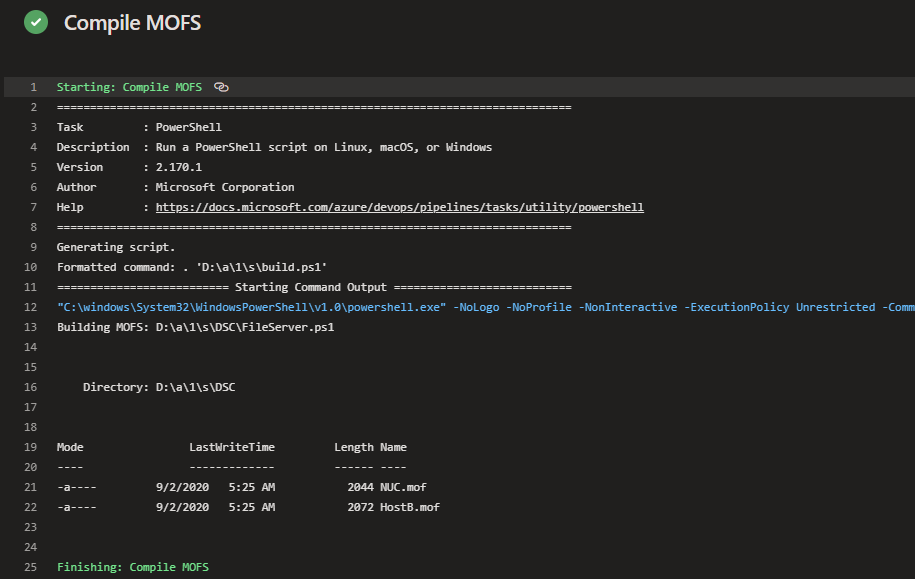Open the PowerShell task docs help link

[399, 207]
